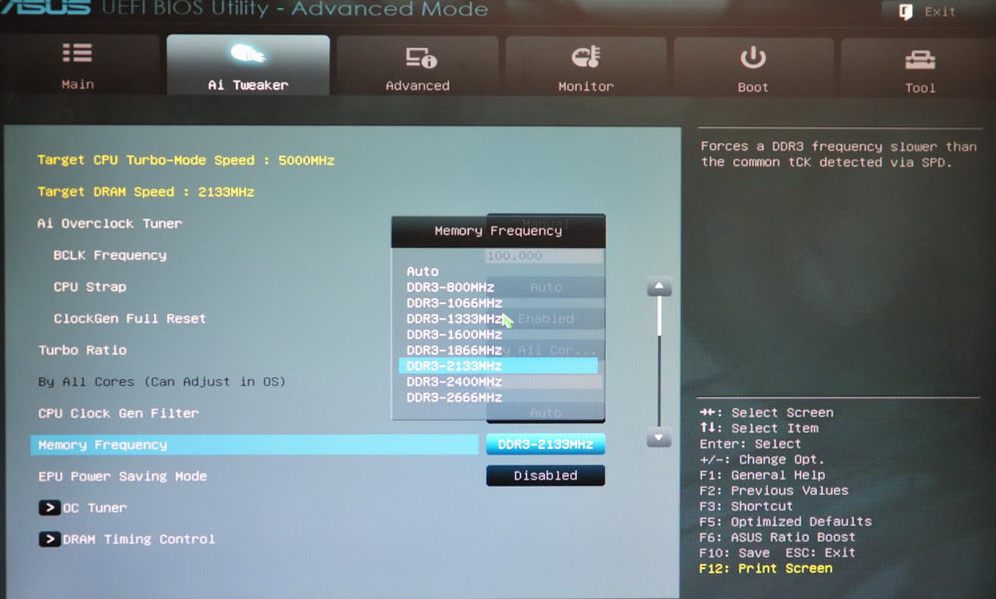Select the Memory Frequency row
Image resolution: width=996 pixels, height=599 pixels.
(x=254, y=445)
